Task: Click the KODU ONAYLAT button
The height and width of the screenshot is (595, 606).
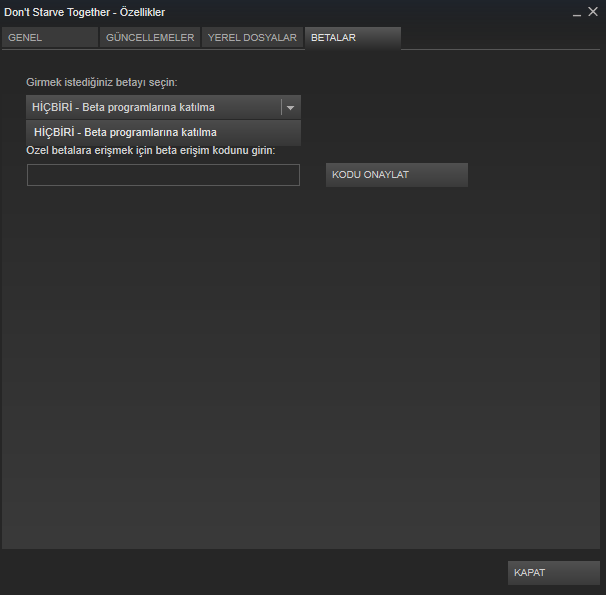Action: pyautogui.click(x=397, y=175)
